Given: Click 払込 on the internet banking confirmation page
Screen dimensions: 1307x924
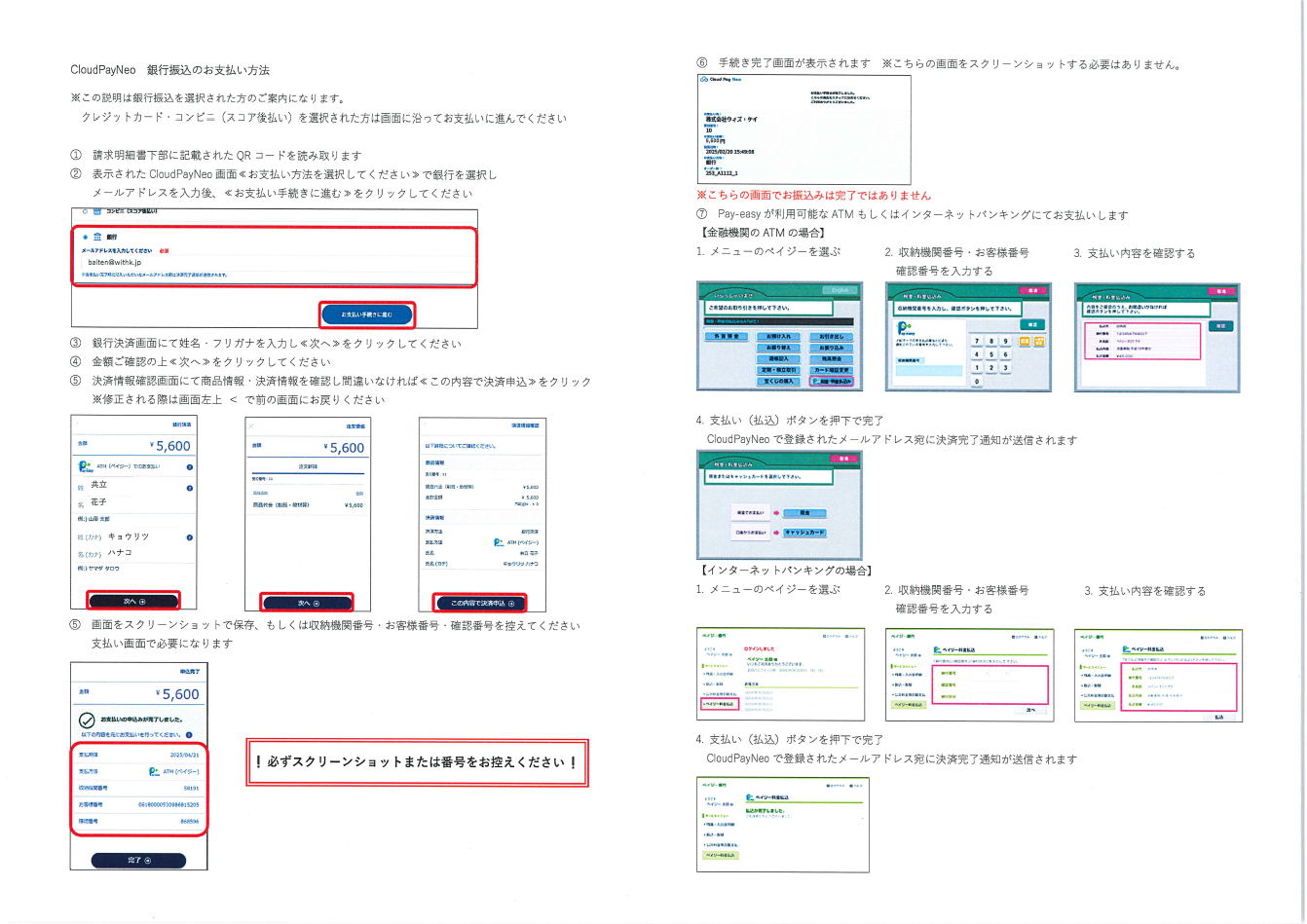Looking at the screenshot, I should (1218, 718).
